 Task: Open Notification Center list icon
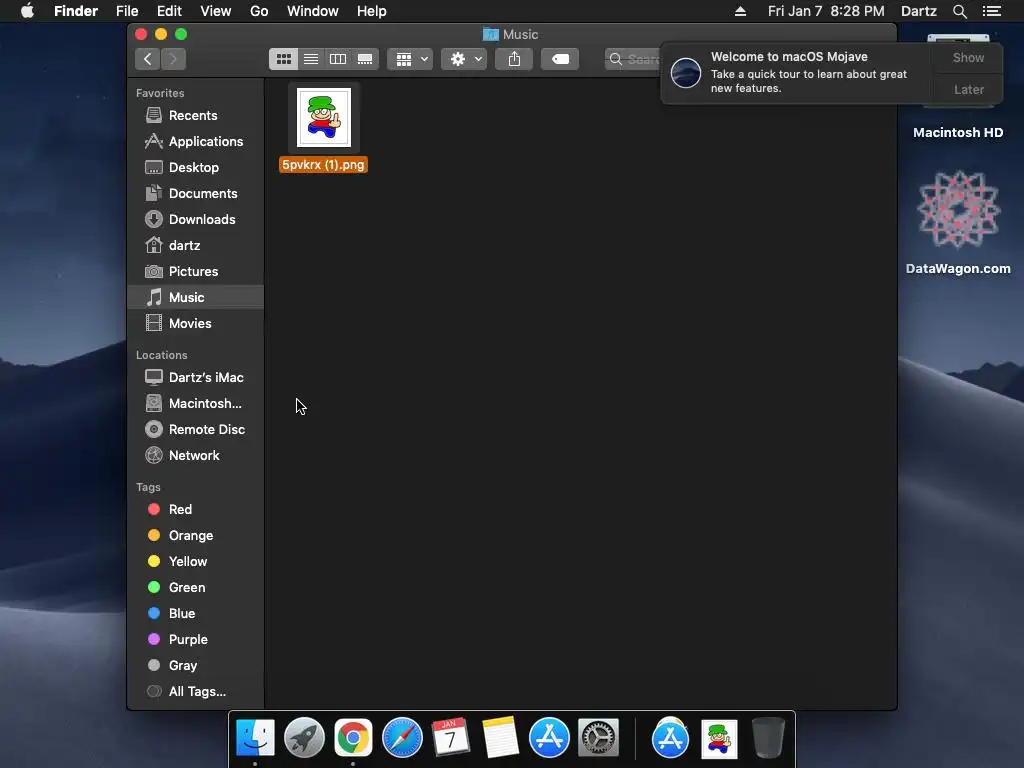click(x=992, y=11)
